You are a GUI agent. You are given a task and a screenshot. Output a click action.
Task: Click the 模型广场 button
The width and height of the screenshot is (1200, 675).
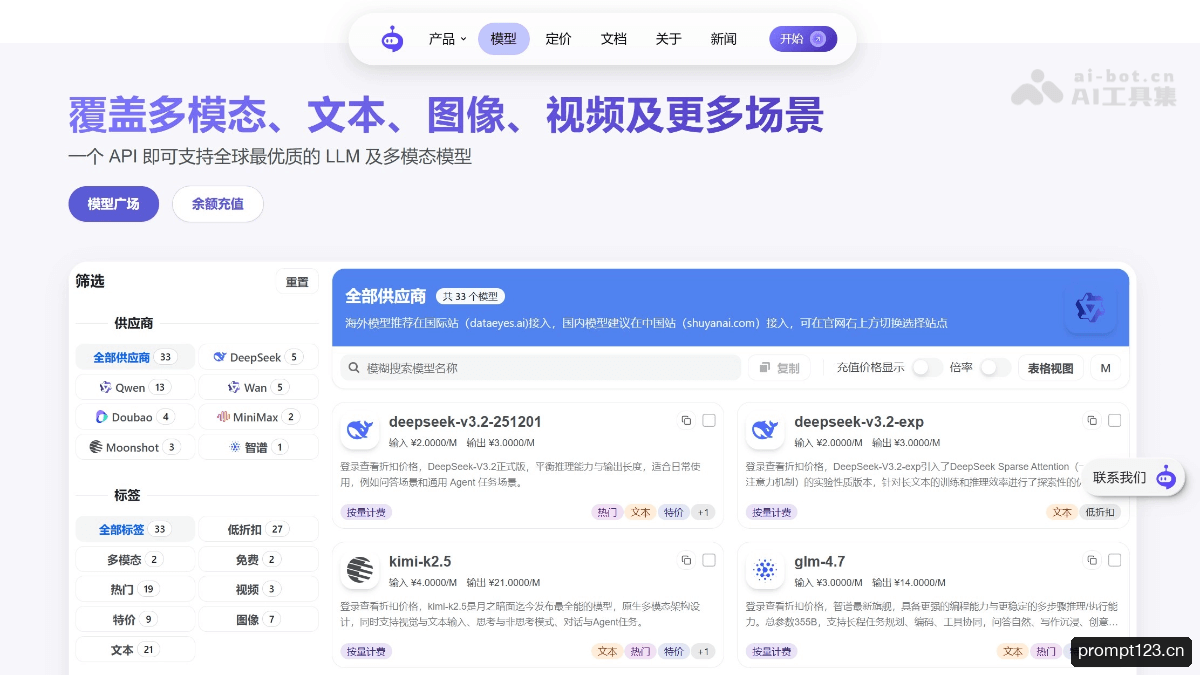point(113,204)
